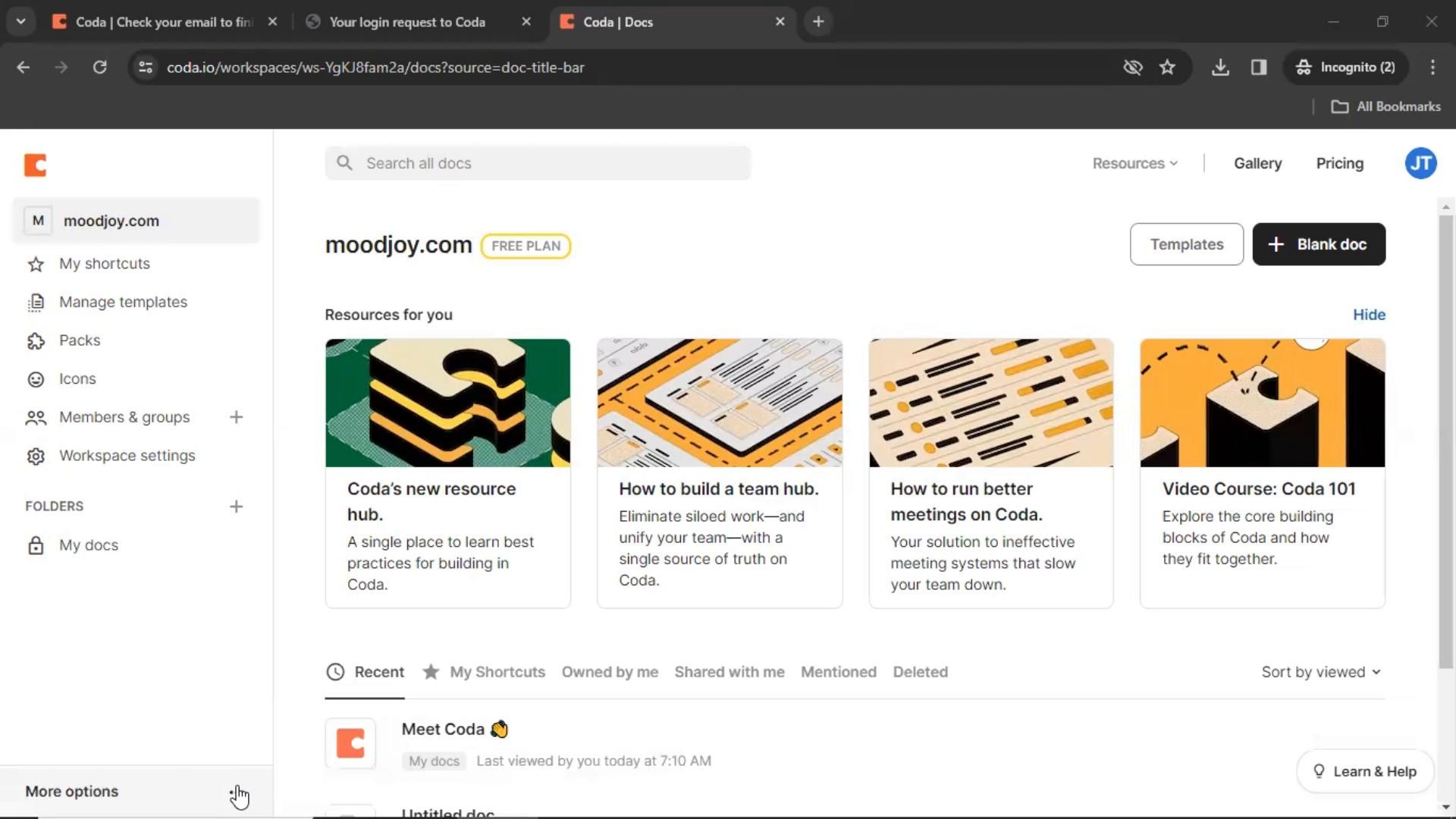Open the Packs puzzle item
1456x819 pixels.
(79, 340)
